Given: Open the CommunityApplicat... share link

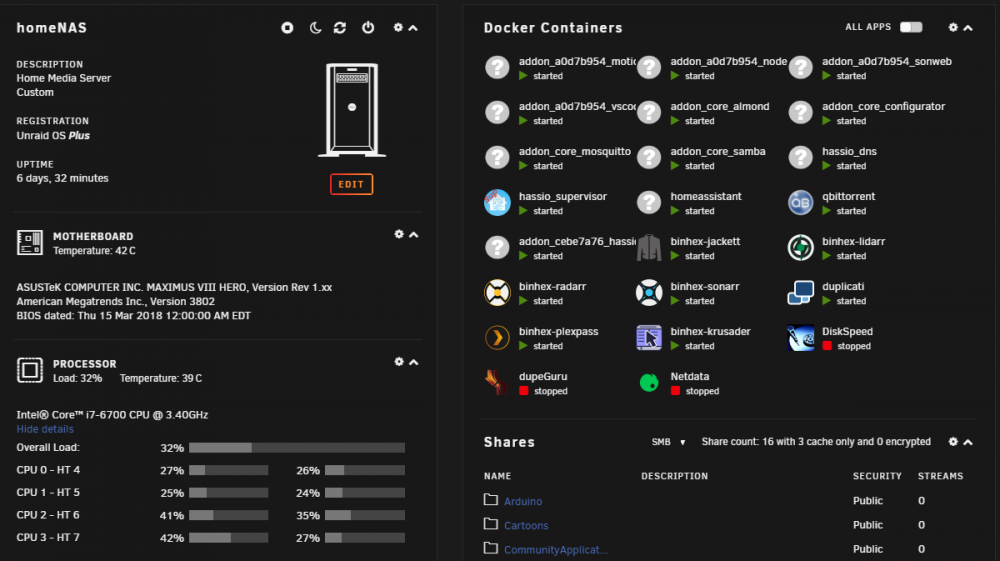Looking at the screenshot, I should click(555, 550).
